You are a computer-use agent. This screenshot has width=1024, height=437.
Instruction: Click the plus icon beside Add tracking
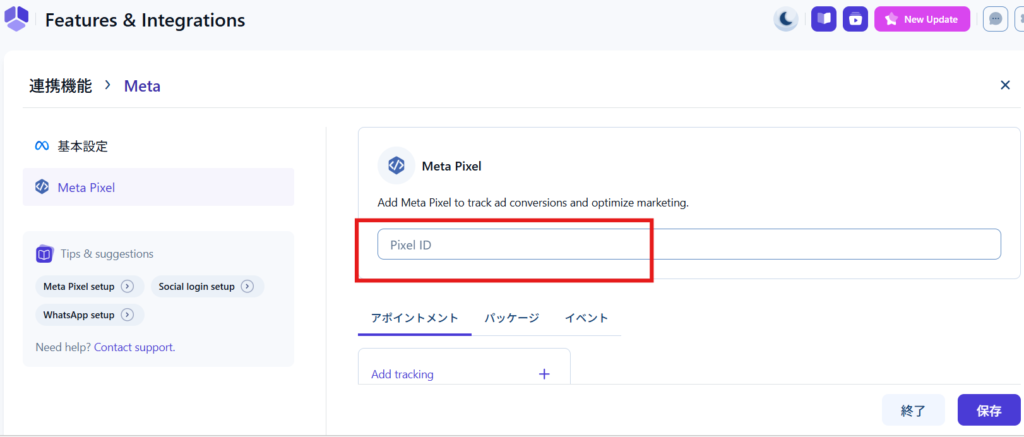point(544,374)
